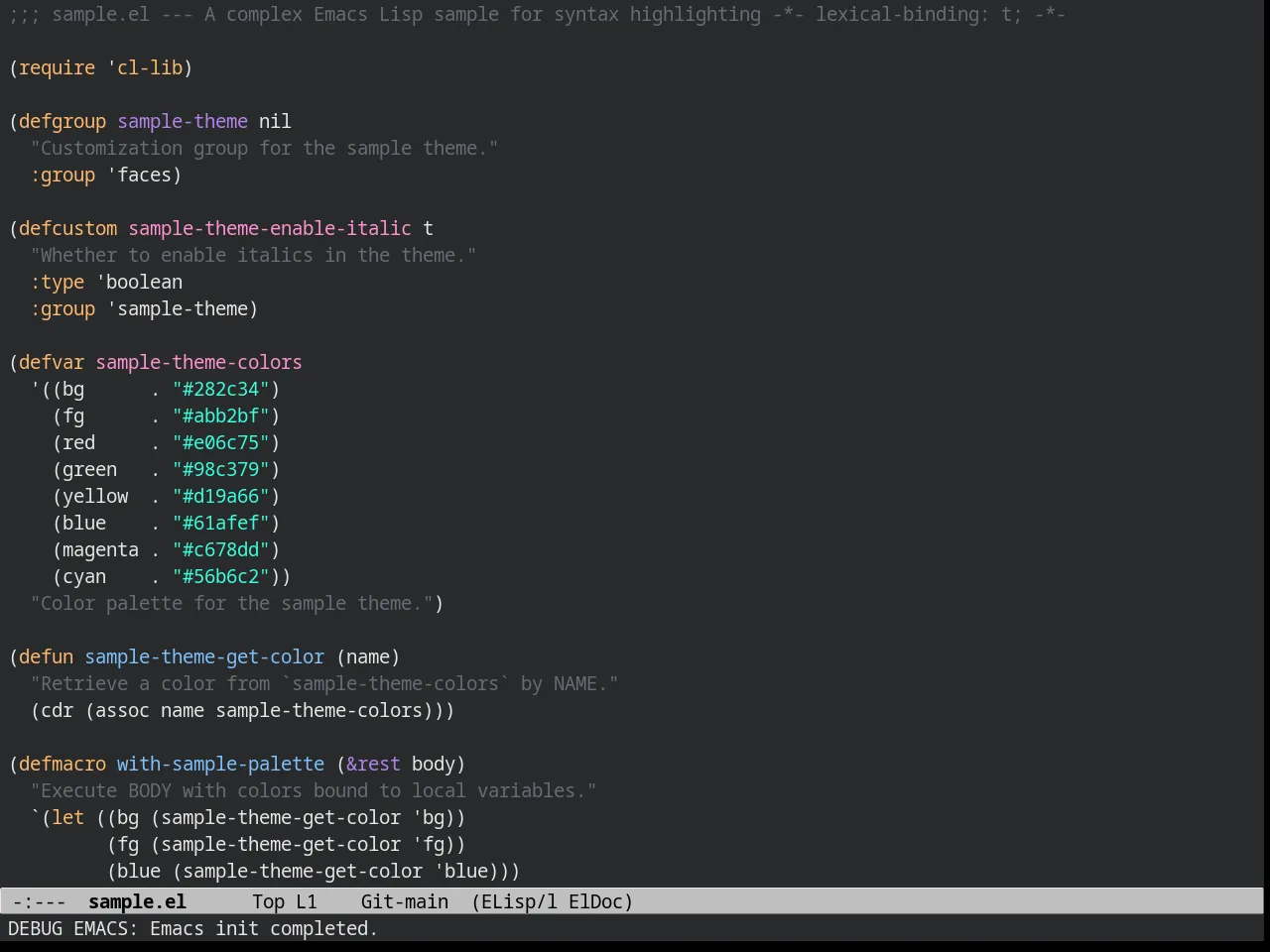The height and width of the screenshot is (952, 1270).
Task: Click the 'cdr' function call
Action: [57, 710]
